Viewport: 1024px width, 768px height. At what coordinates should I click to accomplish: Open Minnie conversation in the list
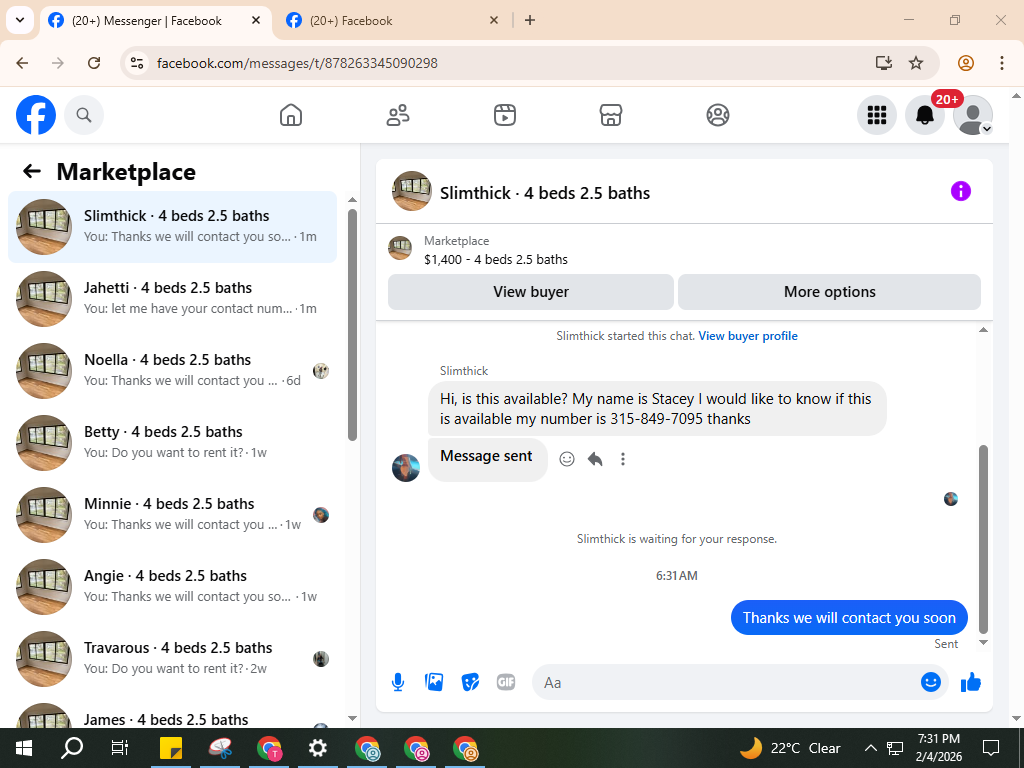tap(172, 515)
